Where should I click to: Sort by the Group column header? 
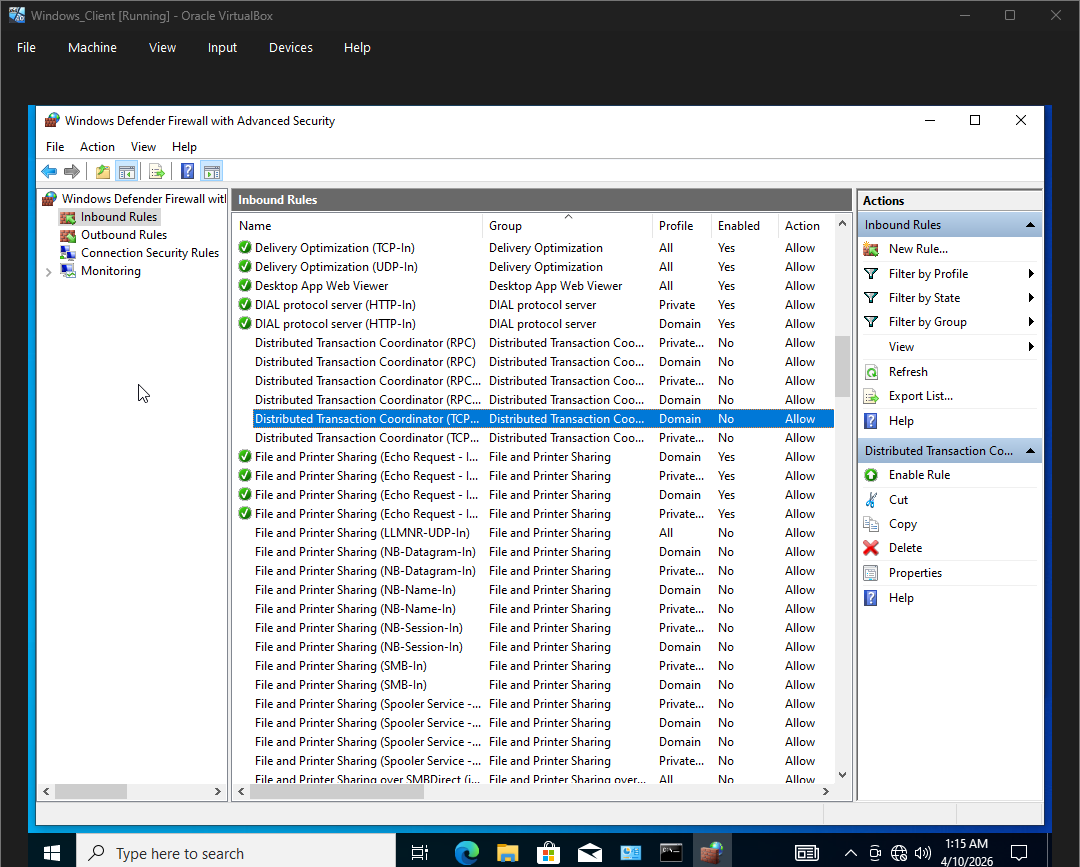[x=568, y=226]
